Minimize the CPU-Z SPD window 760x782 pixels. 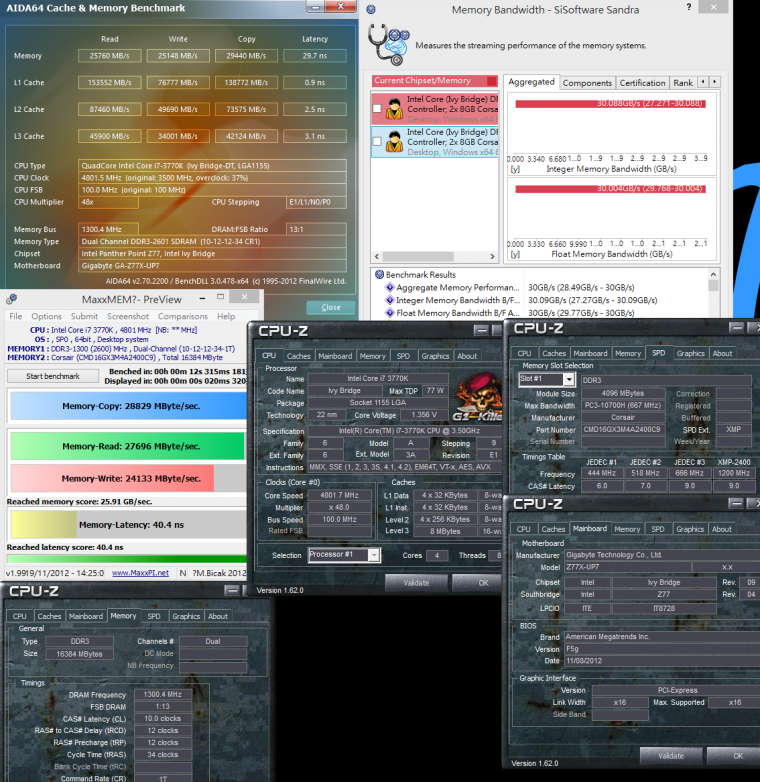pos(736,328)
